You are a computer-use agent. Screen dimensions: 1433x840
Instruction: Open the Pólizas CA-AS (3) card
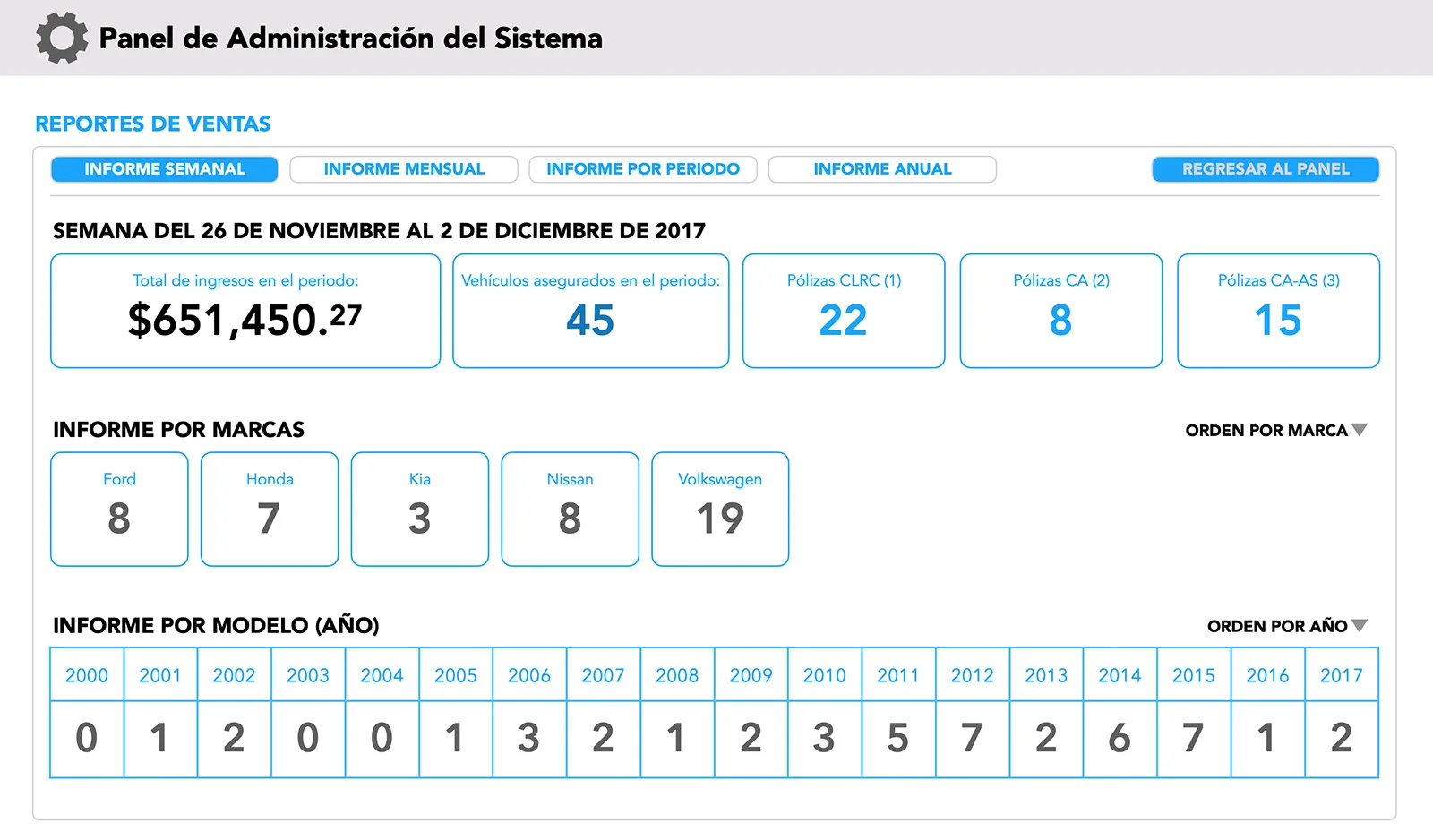click(1278, 311)
